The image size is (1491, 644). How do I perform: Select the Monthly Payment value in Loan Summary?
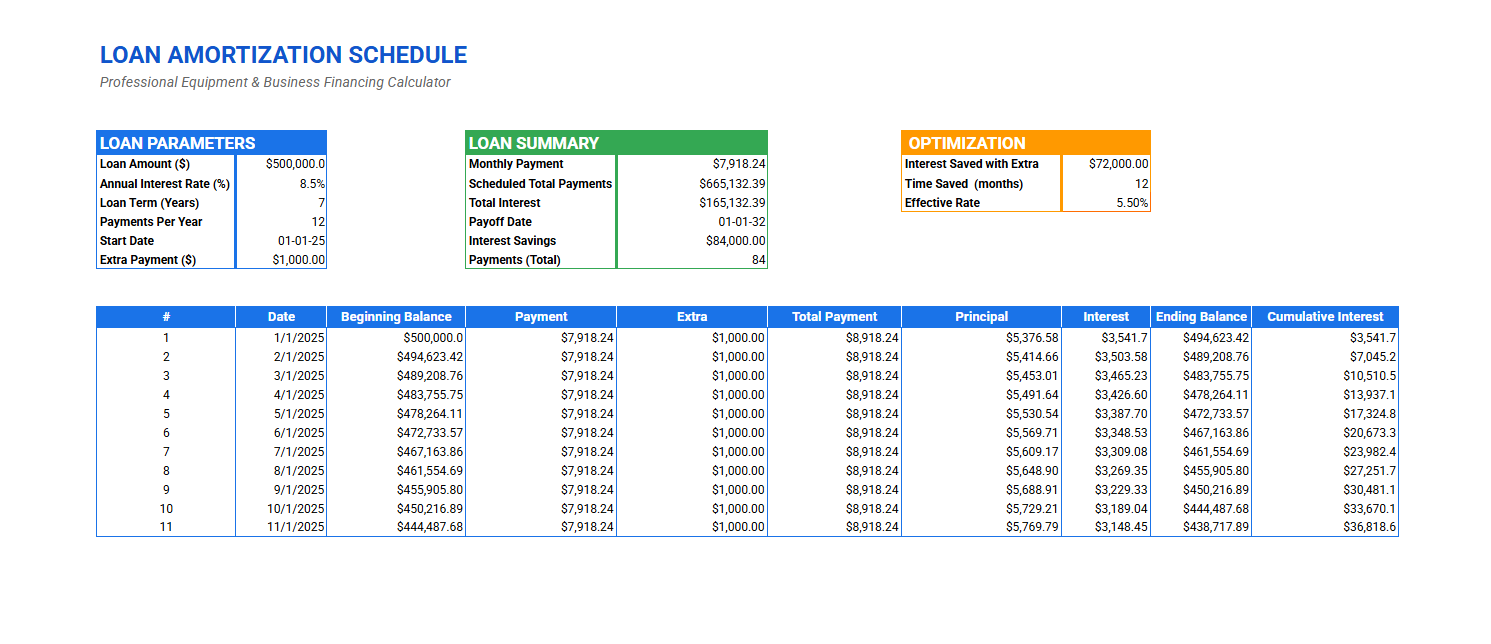[x=692, y=164]
